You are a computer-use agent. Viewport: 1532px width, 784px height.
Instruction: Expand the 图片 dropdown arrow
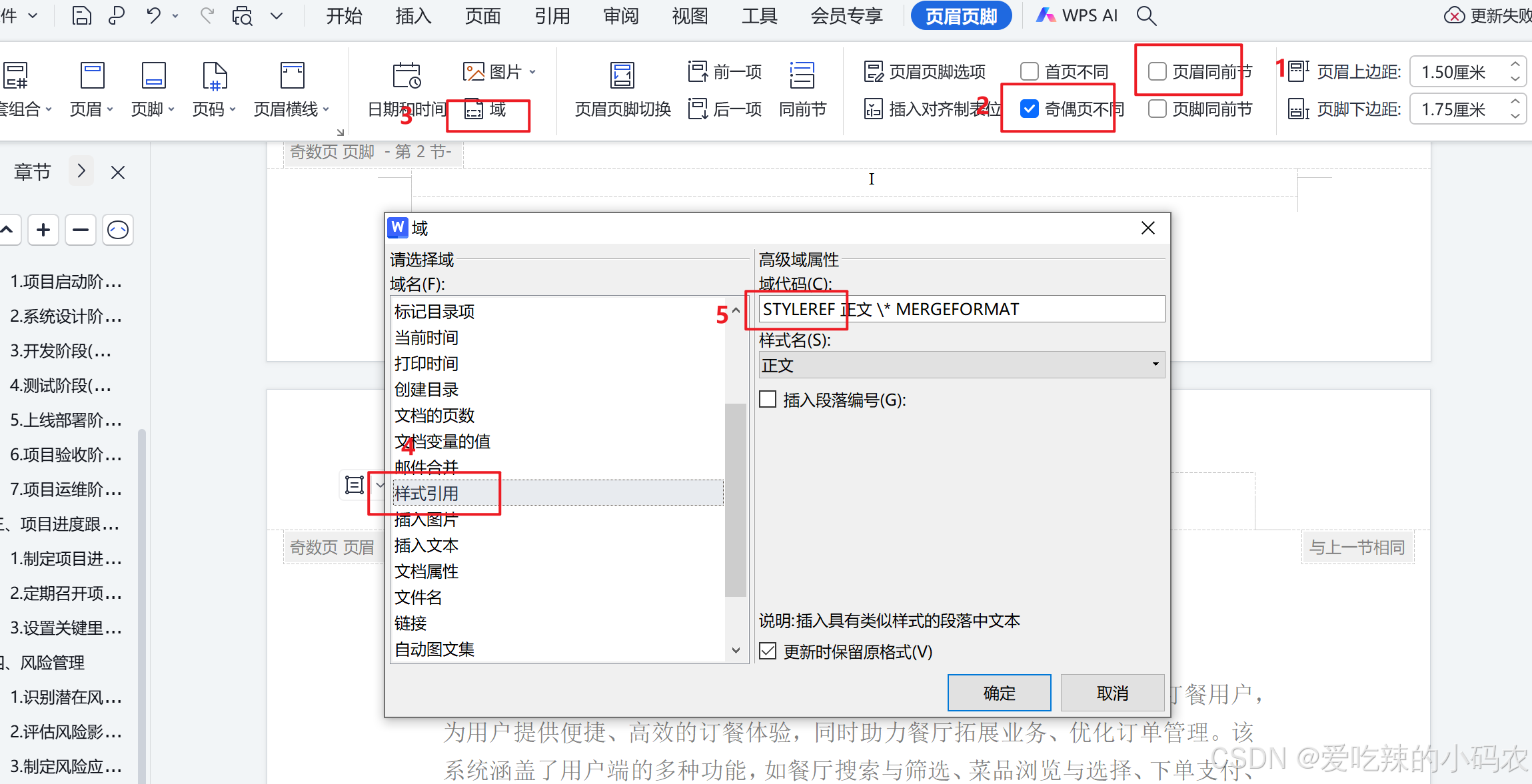pyautogui.click(x=532, y=71)
